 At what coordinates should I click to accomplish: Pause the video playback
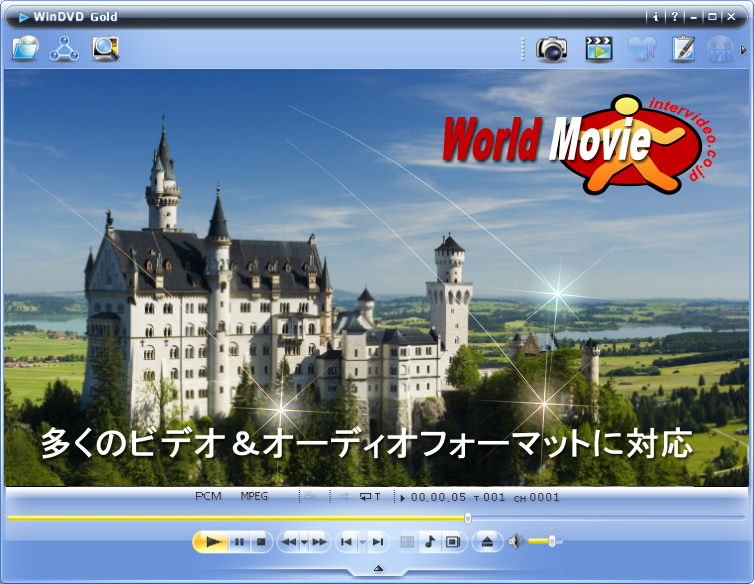[x=239, y=542]
